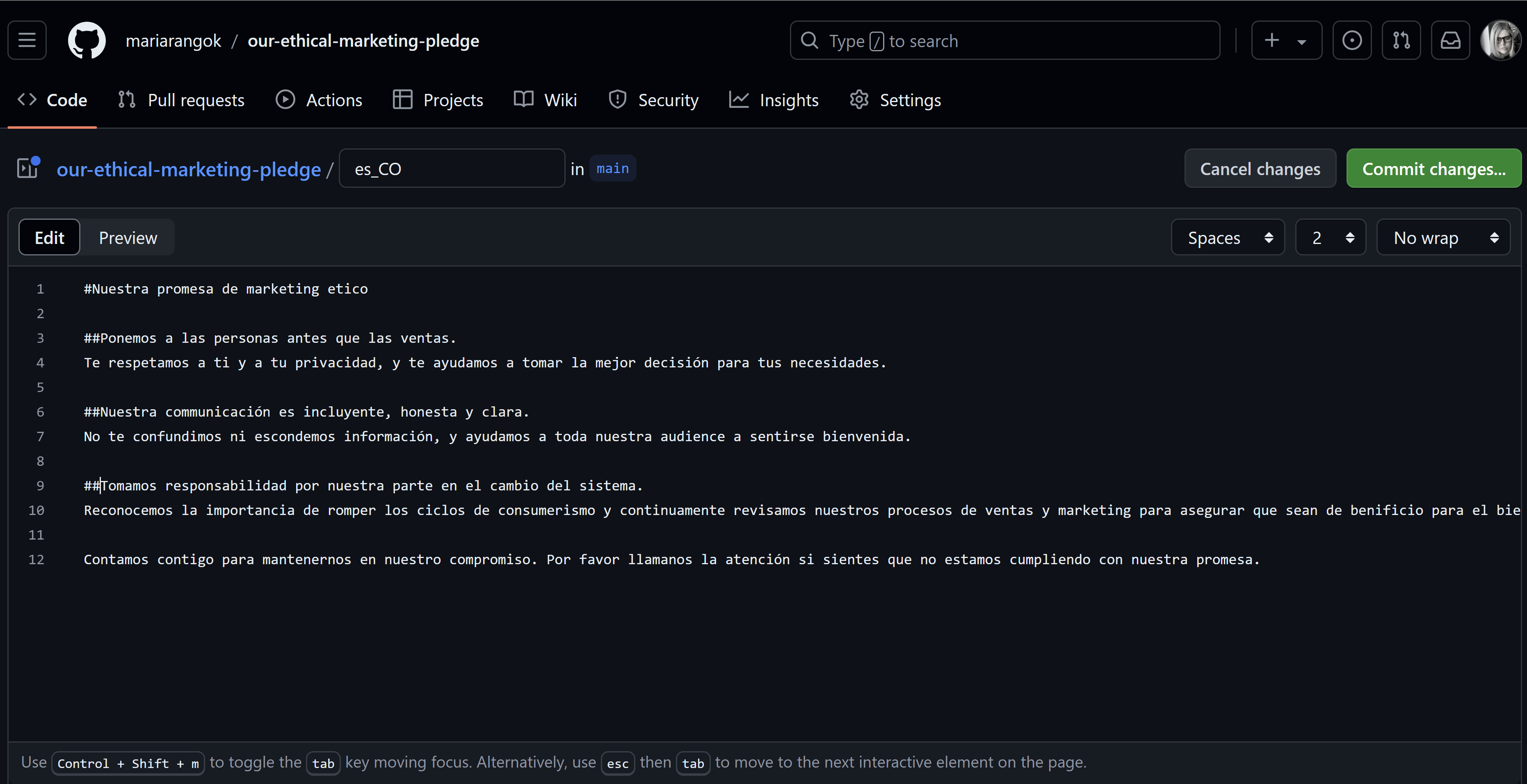Toggle focus into the search field
This screenshot has height=784, width=1527.
[x=1004, y=40]
